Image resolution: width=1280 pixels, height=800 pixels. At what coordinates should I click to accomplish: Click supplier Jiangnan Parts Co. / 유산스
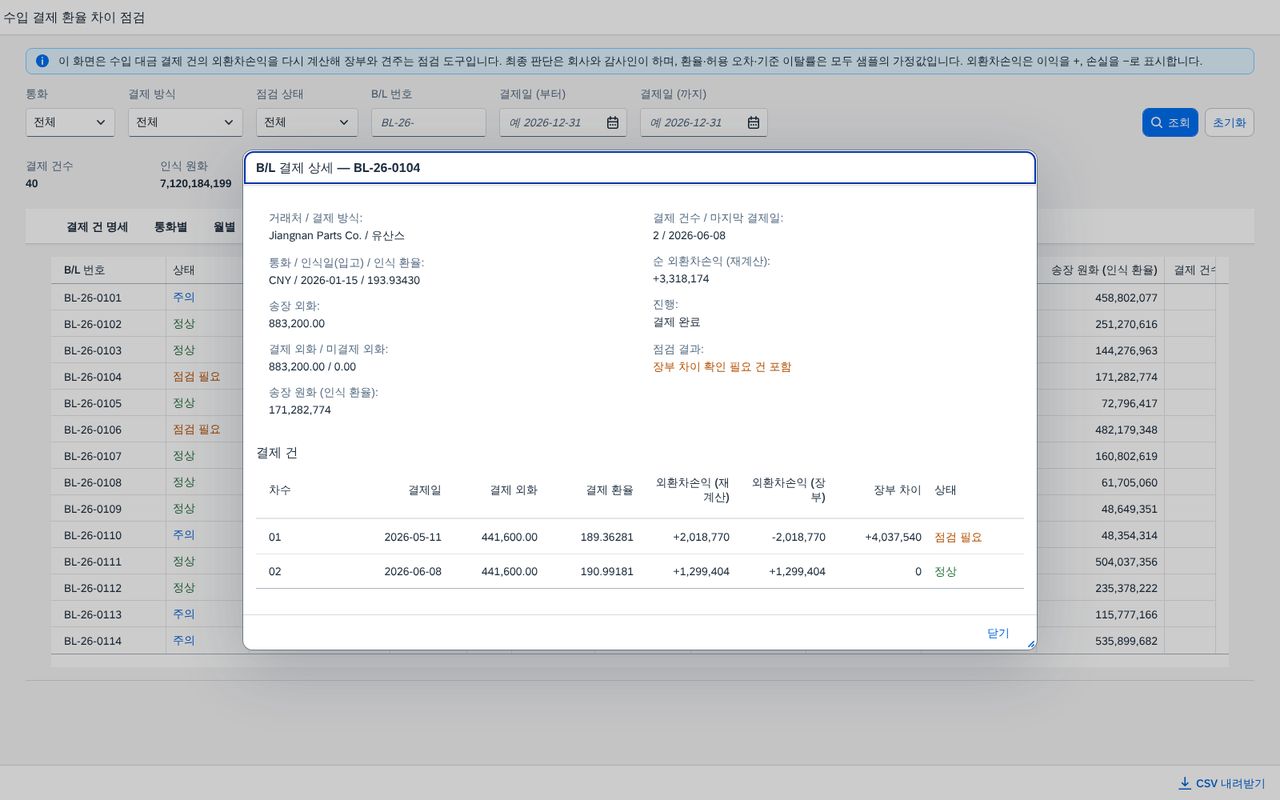[337, 236]
